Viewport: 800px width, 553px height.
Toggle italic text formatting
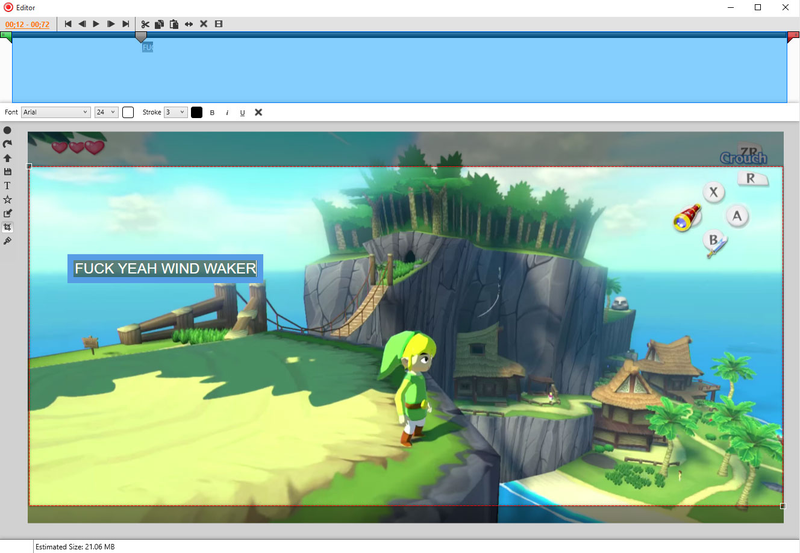coord(227,113)
